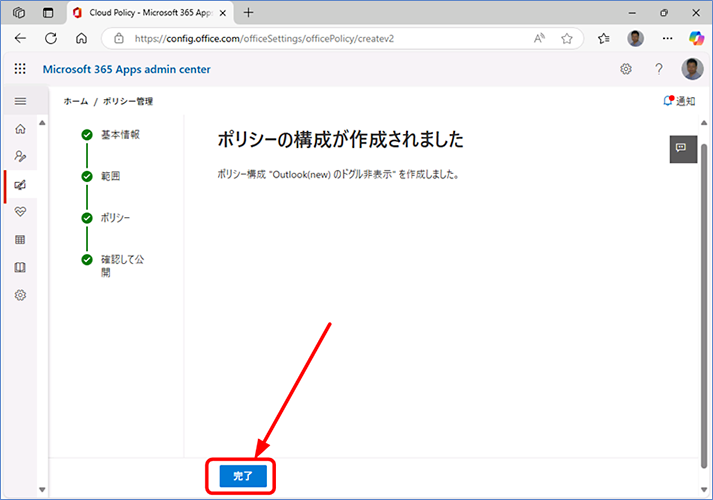
Task: Click the browser home icon
Action: pyautogui.click(x=81, y=39)
